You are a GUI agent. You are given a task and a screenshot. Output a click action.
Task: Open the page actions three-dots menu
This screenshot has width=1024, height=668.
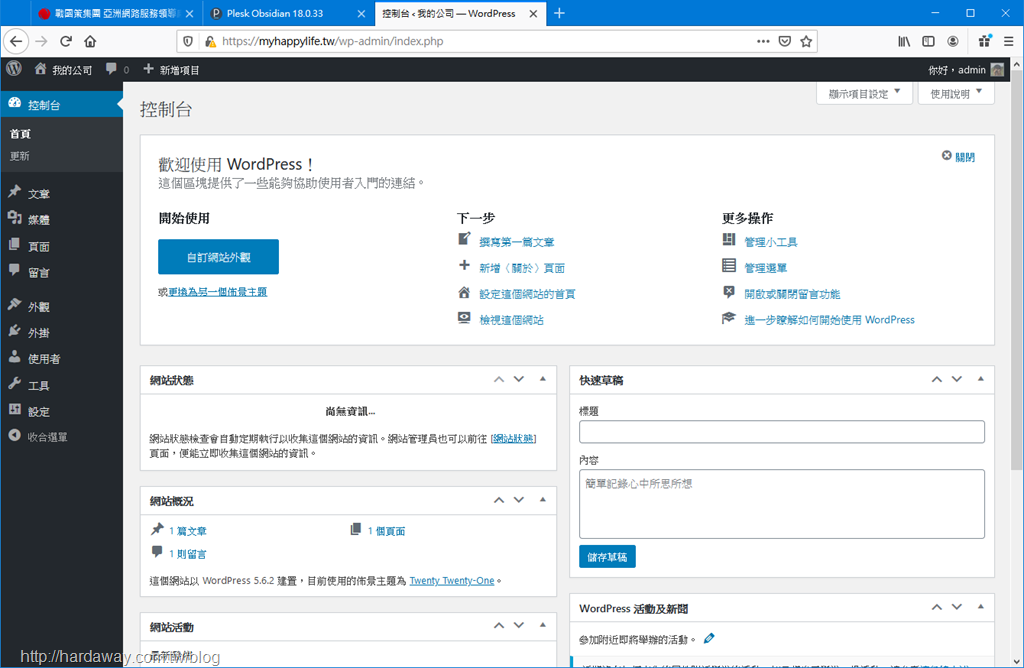coord(763,41)
